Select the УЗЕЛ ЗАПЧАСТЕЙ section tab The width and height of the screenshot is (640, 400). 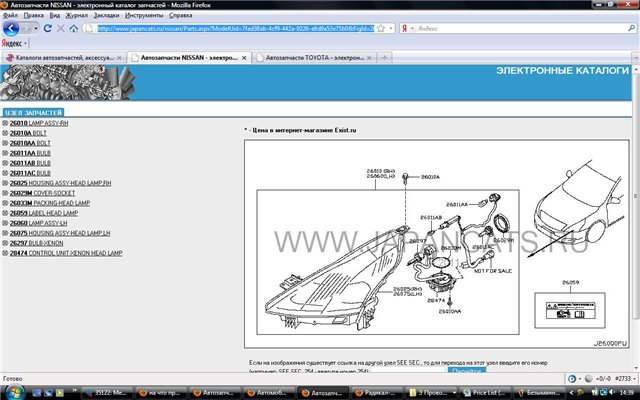point(33,112)
